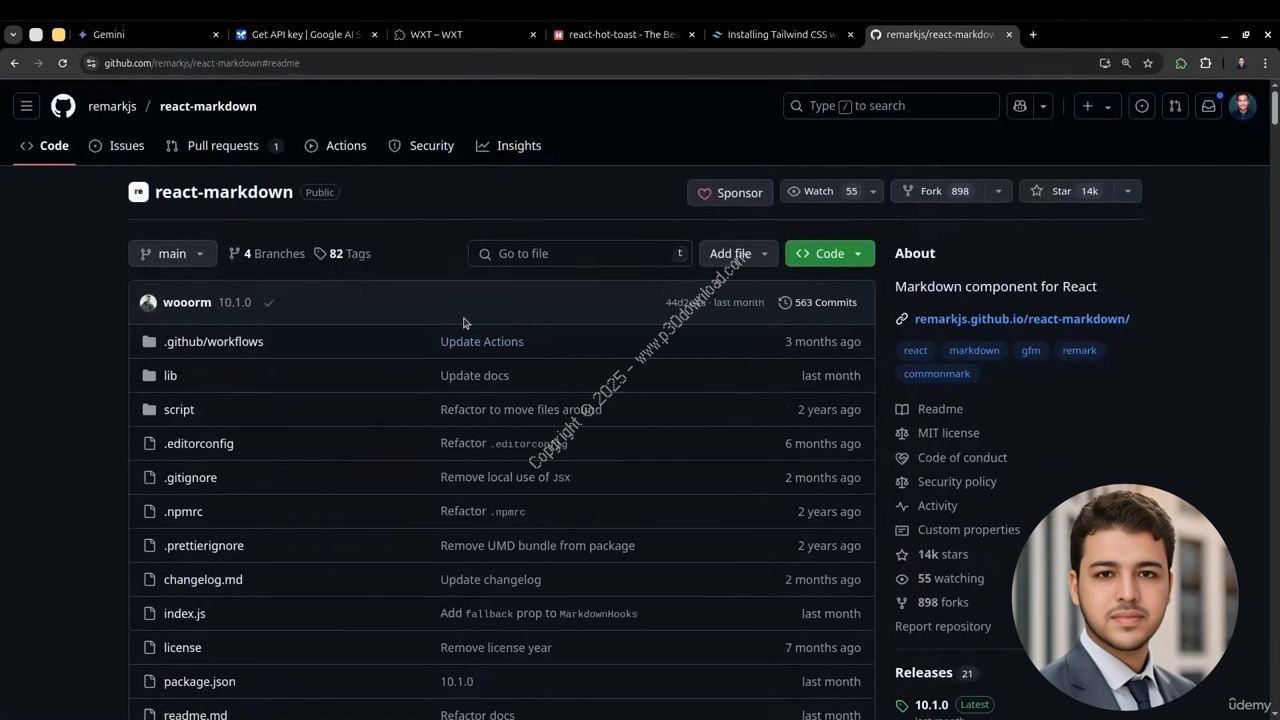View the 82 Tags link

point(342,254)
